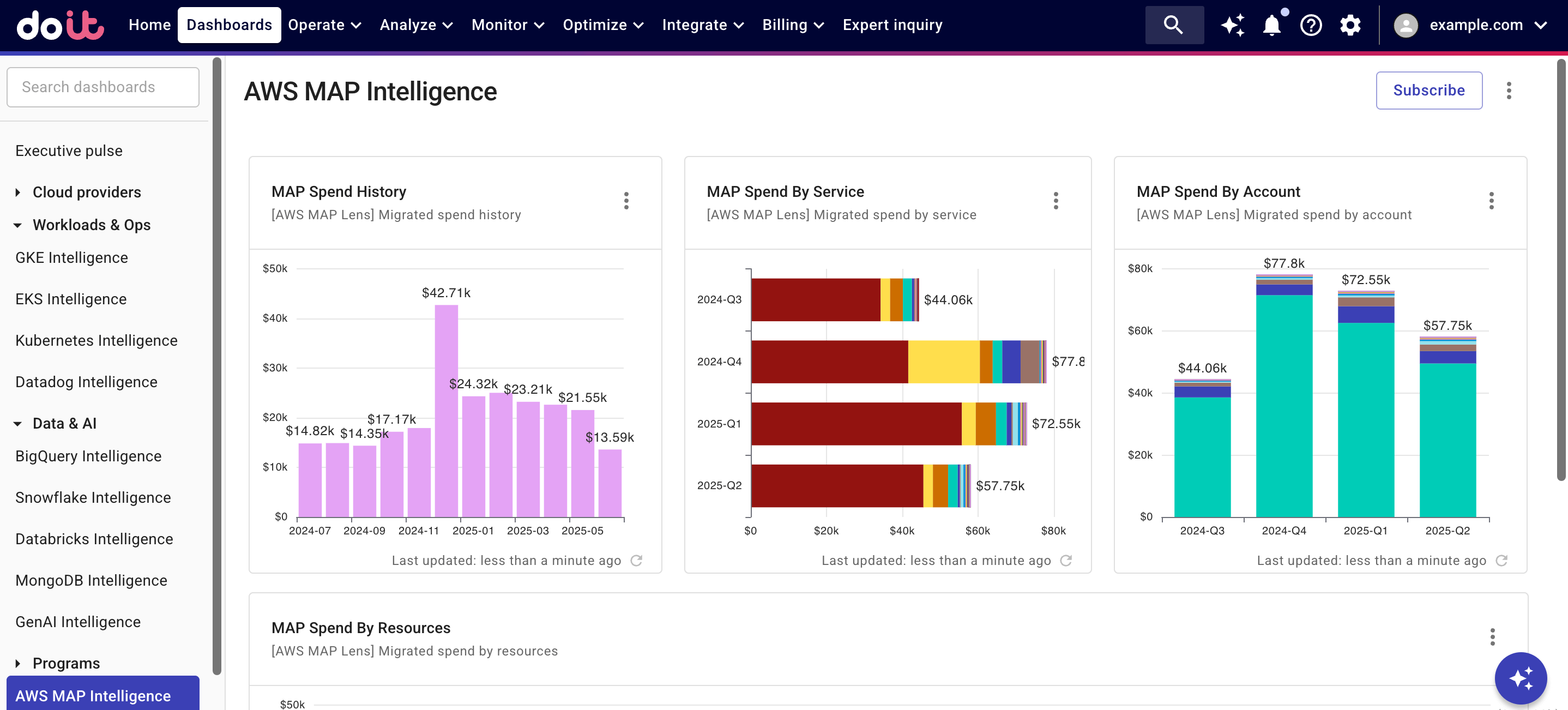This screenshot has height=710, width=1568.
Task: Open the settings gear icon
Action: pos(1350,25)
